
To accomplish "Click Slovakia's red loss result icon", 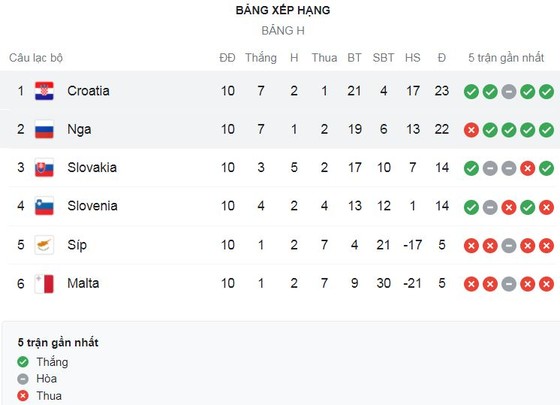I will pyautogui.click(x=528, y=169).
